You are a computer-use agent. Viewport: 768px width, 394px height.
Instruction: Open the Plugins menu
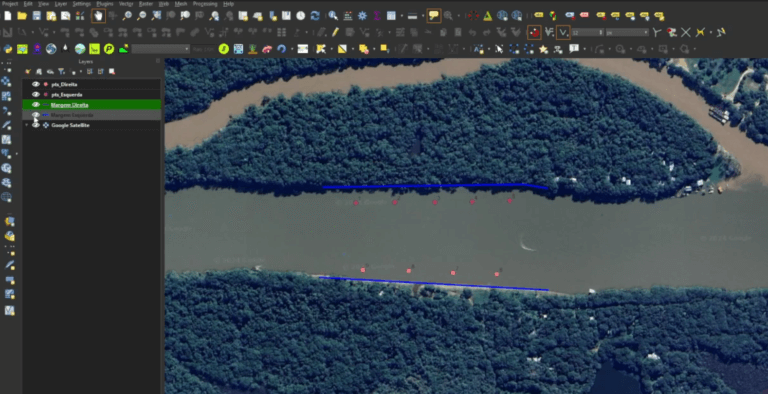105,3
